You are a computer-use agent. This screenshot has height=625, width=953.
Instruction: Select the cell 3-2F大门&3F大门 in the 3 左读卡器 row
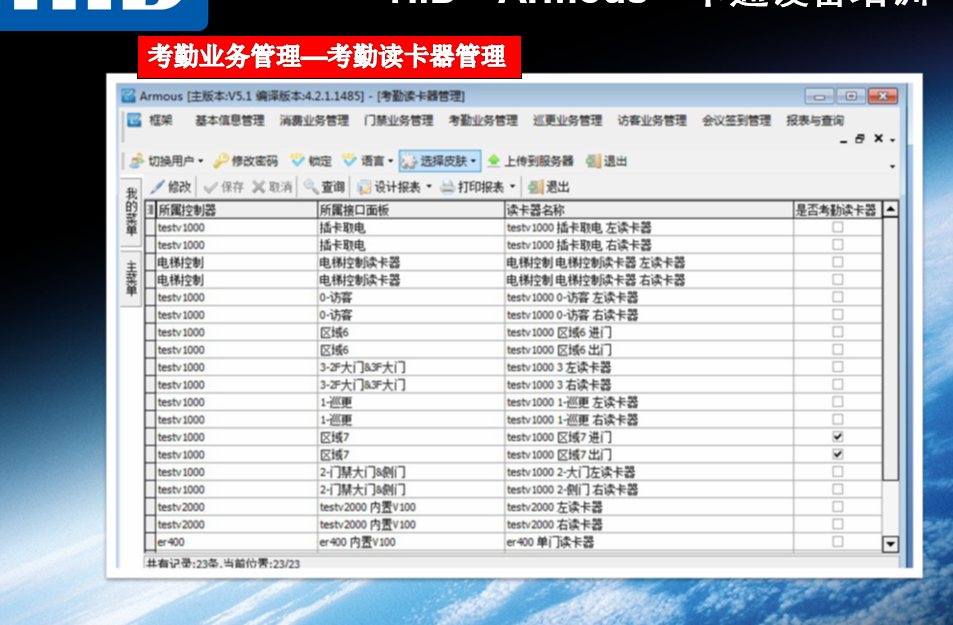tap(411, 367)
